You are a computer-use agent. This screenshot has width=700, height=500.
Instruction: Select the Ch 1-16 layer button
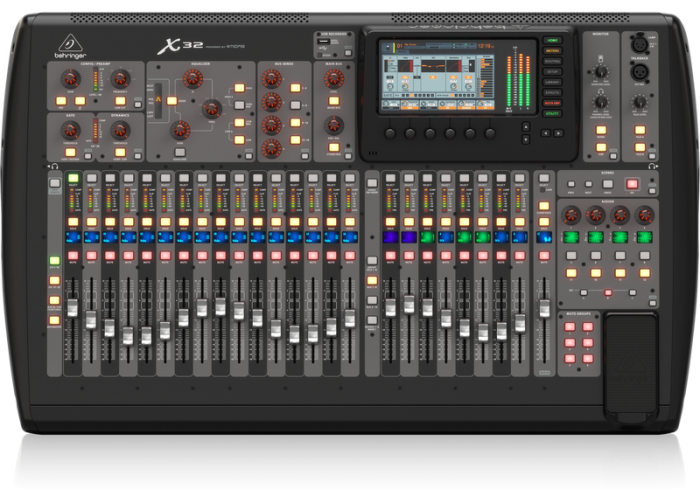coord(54,261)
